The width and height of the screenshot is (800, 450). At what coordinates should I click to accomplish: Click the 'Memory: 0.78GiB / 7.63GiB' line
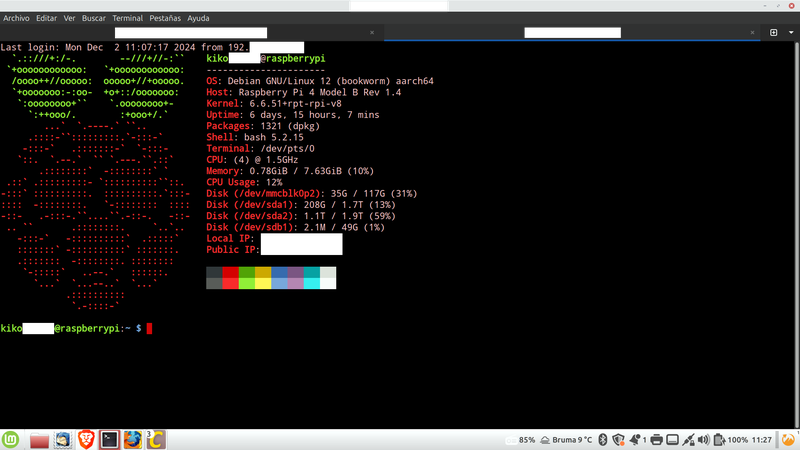(290, 171)
